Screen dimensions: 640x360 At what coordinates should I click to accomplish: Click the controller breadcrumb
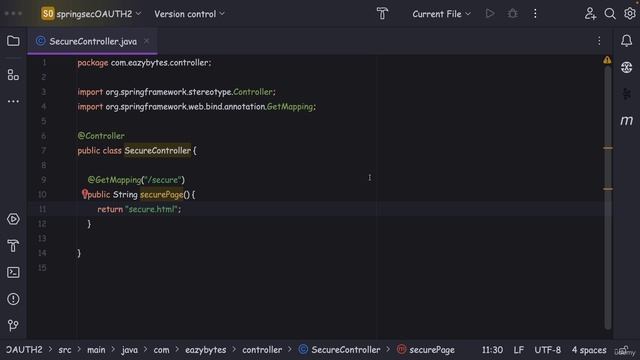point(262,350)
